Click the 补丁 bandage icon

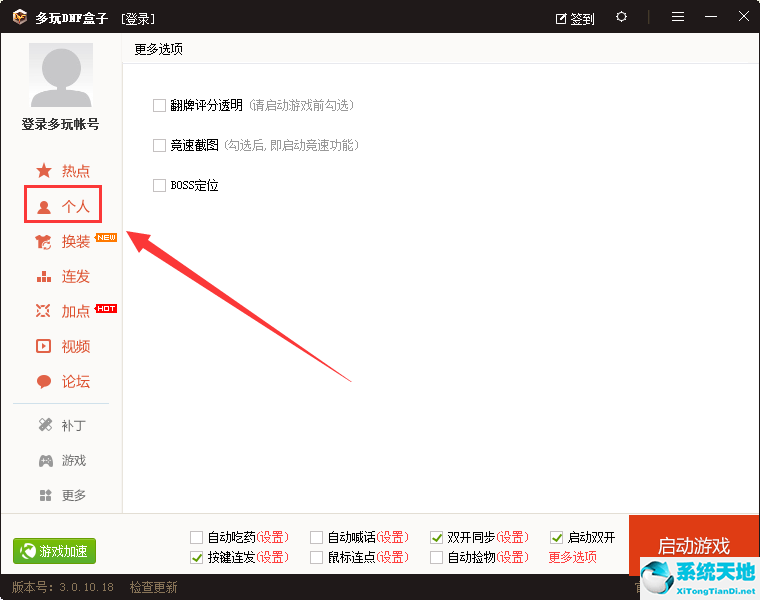point(46,425)
